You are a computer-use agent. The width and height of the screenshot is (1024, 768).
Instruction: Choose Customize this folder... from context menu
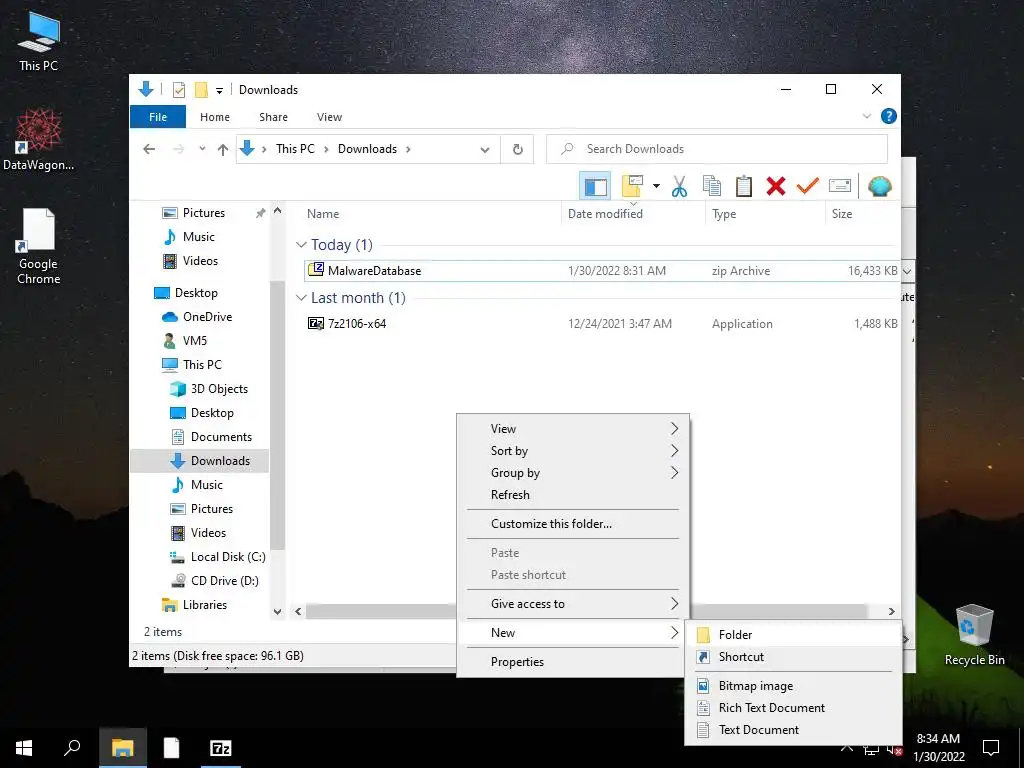pyautogui.click(x=573, y=524)
